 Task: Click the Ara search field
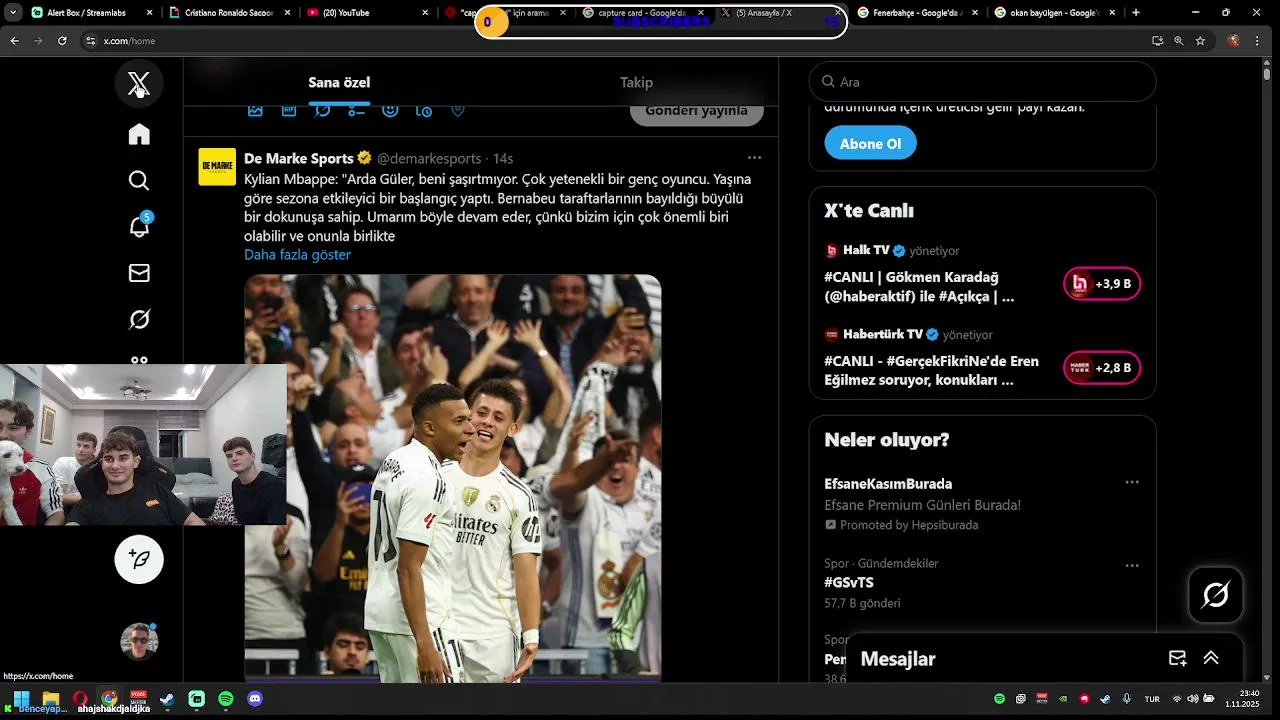coord(982,82)
